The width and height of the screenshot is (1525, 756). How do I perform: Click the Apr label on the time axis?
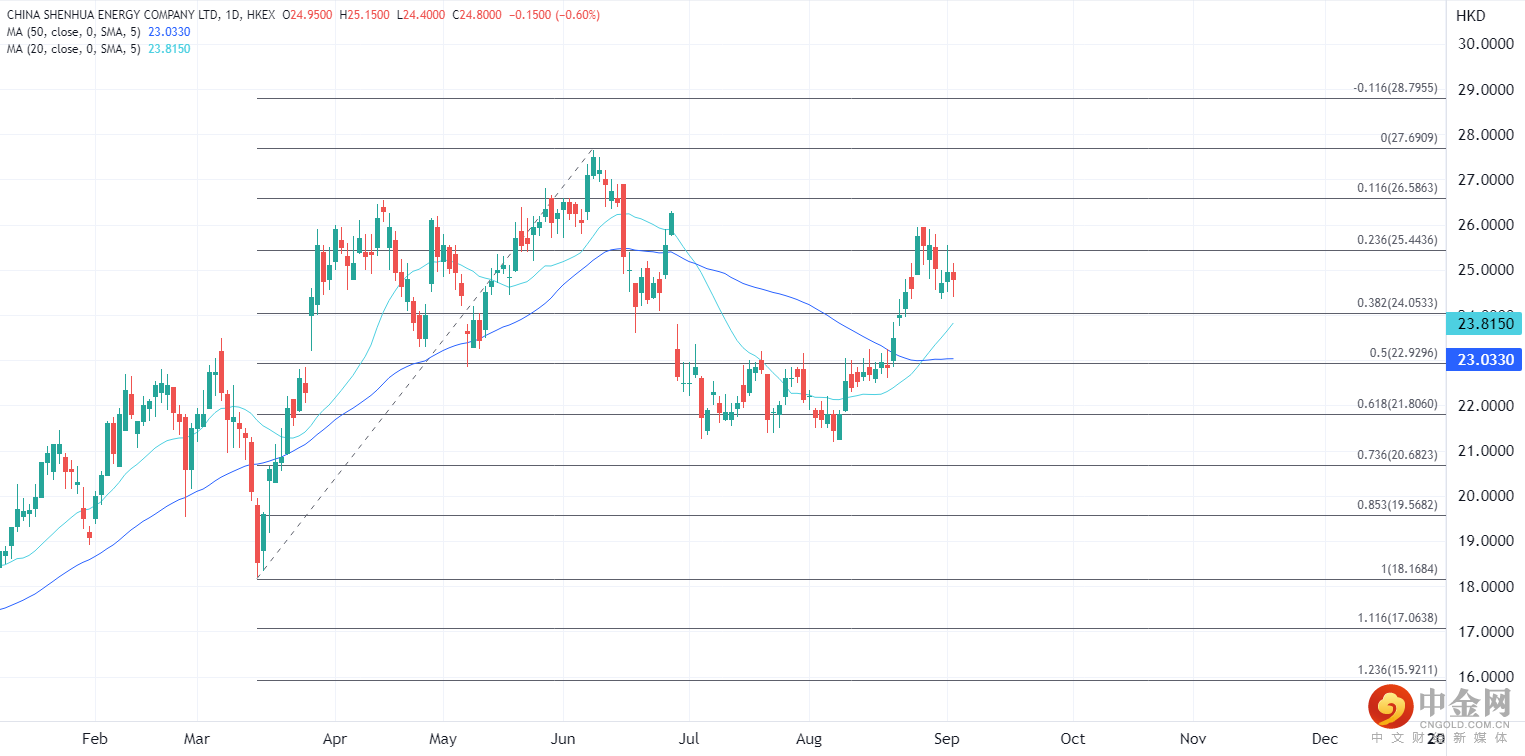334,739
